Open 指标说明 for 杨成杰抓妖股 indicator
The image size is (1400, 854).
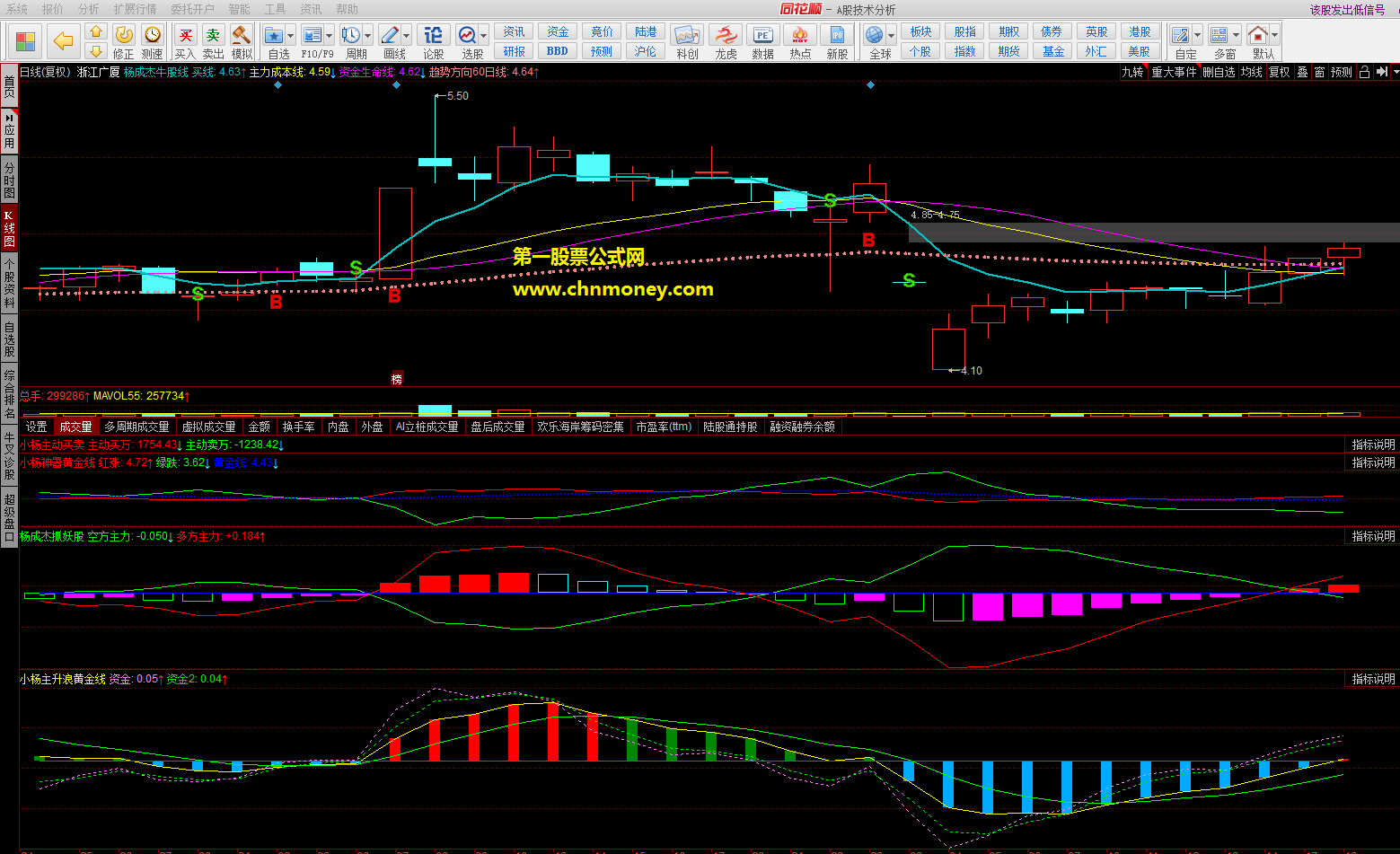tap(1374, 536)
